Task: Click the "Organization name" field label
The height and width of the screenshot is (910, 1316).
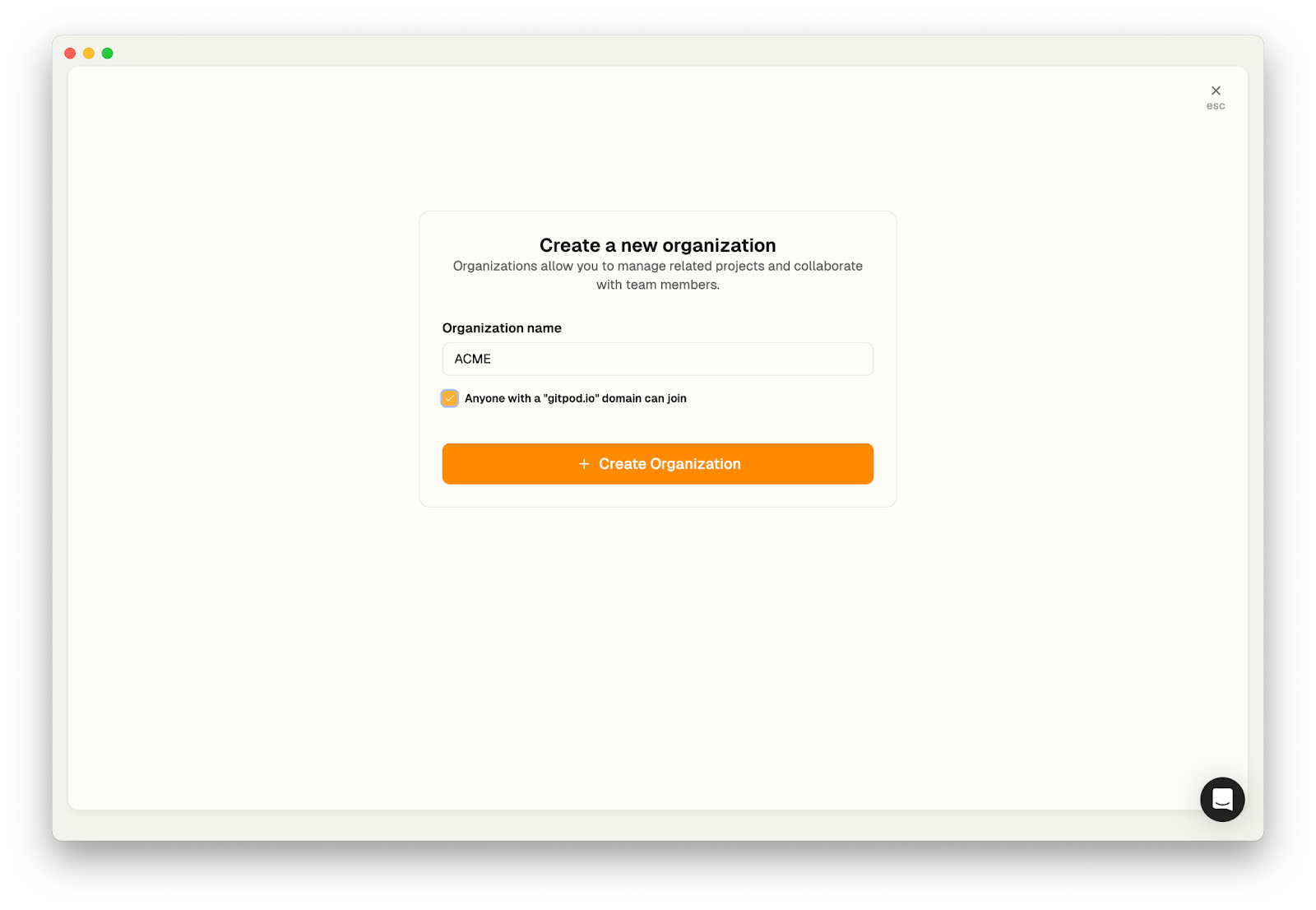Action: [x=502, y=327]
